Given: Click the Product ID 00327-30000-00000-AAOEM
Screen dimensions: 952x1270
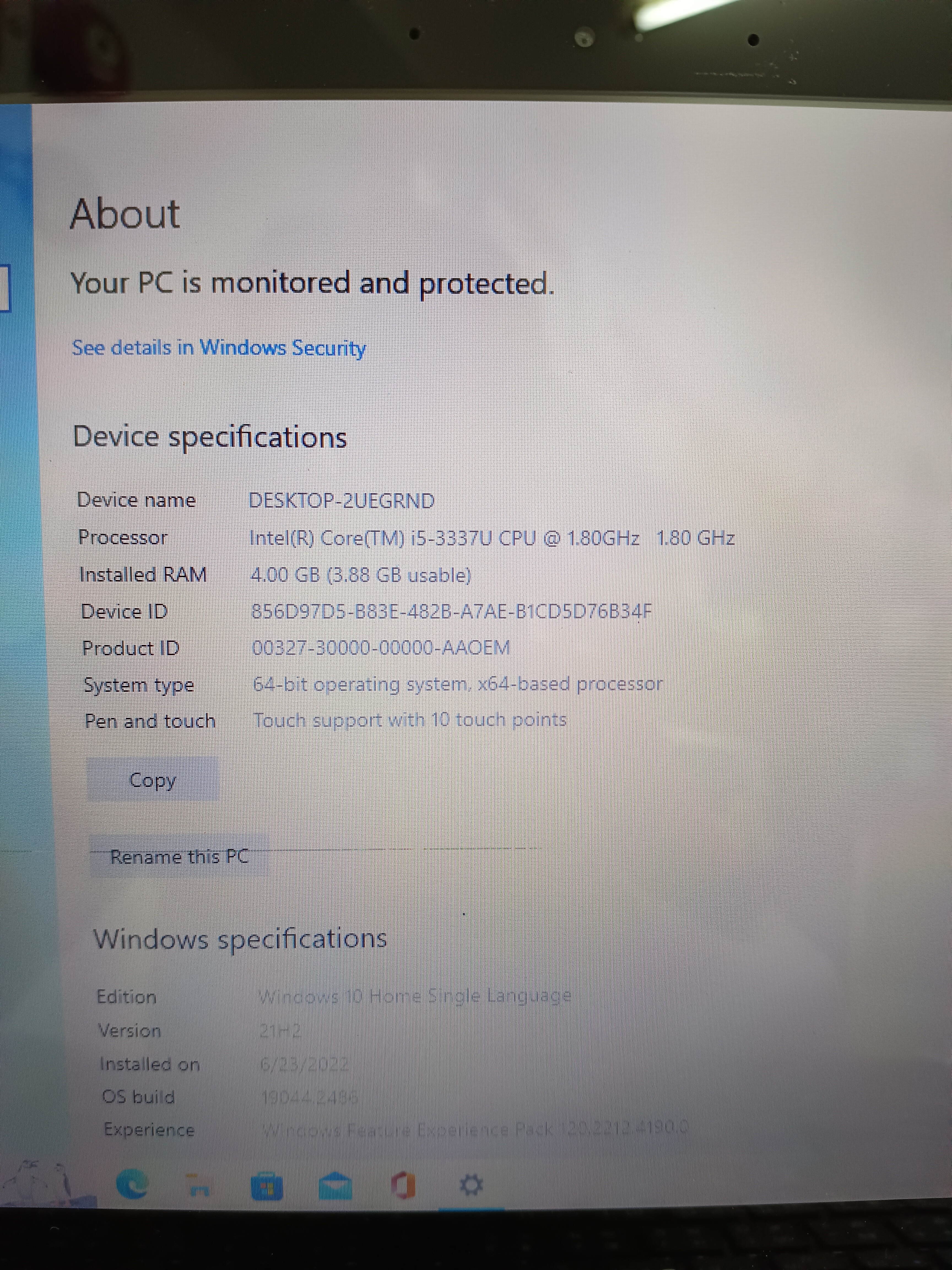Looking at the screenshot, I should pos(381,648).
